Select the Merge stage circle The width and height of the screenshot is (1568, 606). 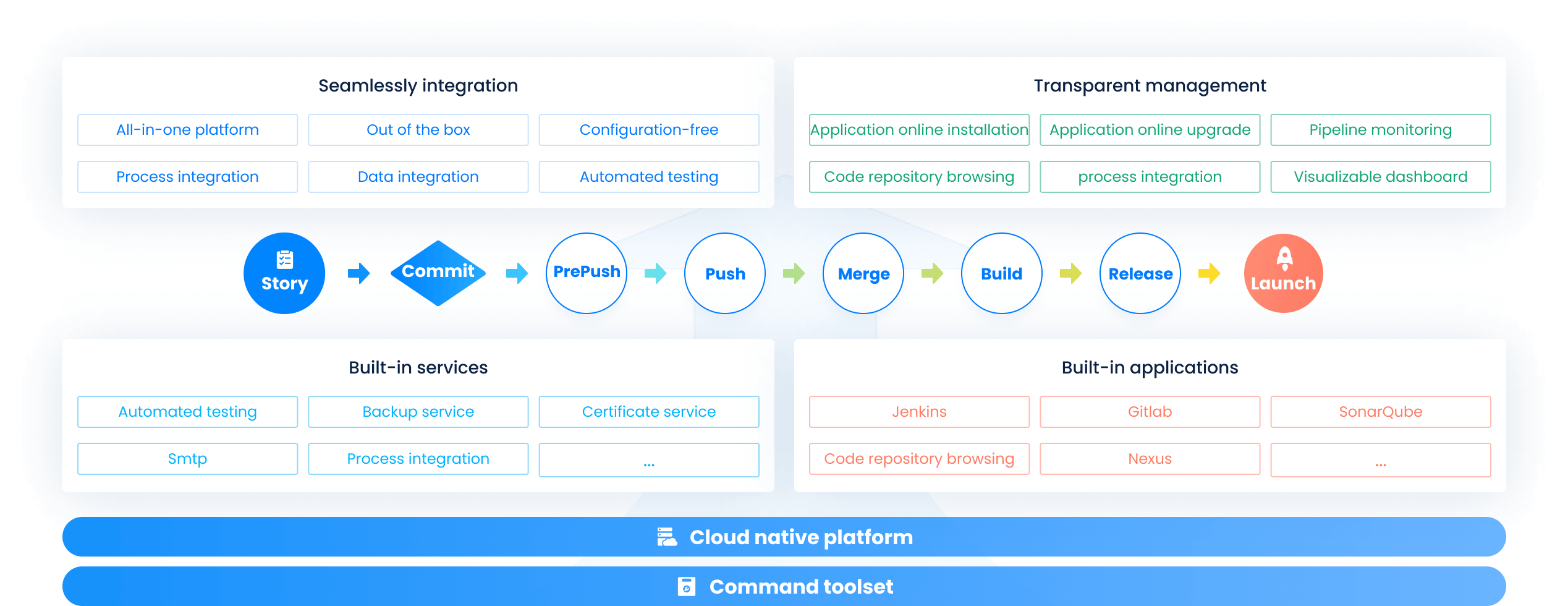(x=863, y=273)
